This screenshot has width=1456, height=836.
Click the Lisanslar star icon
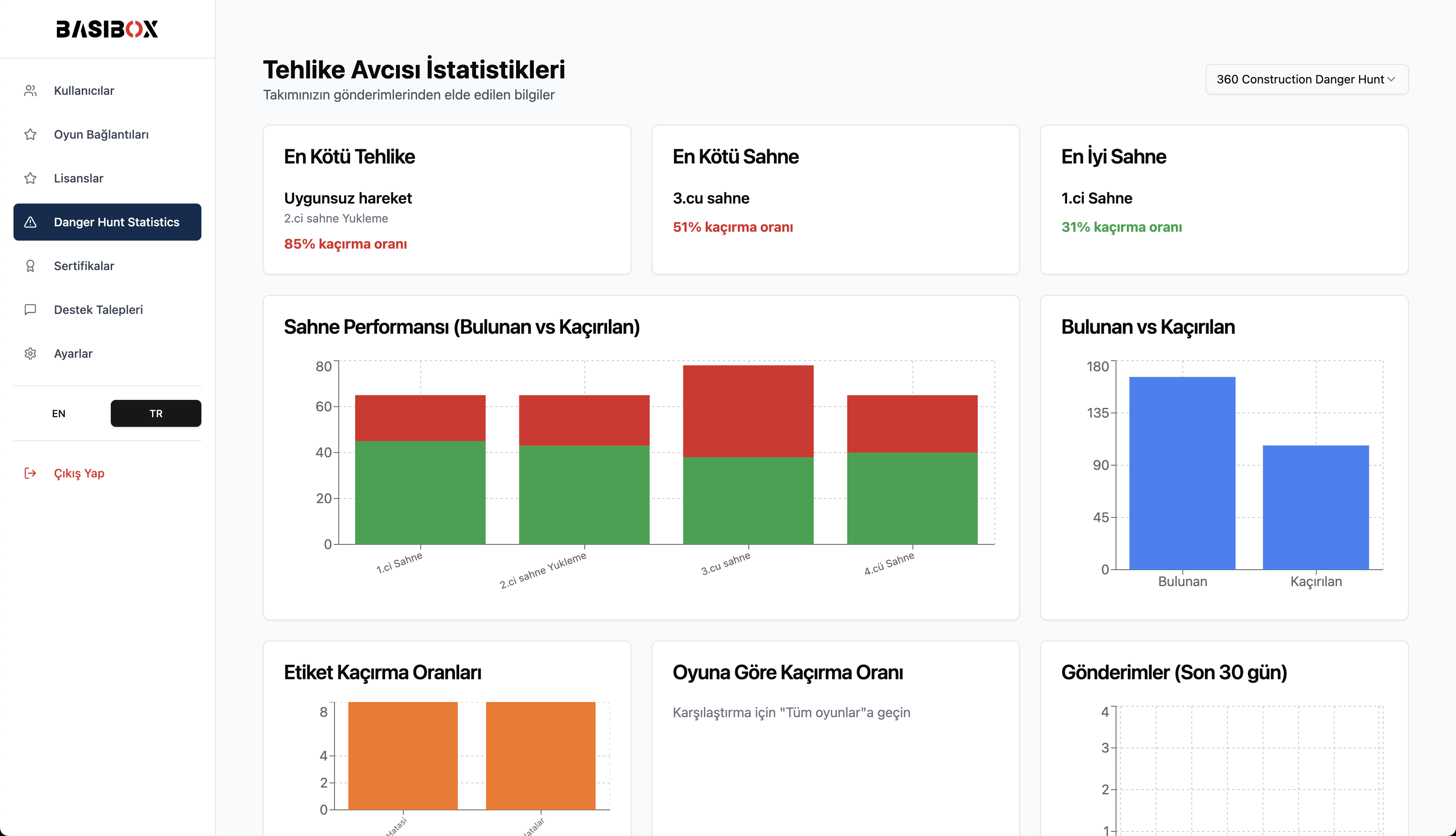point(30,178)
